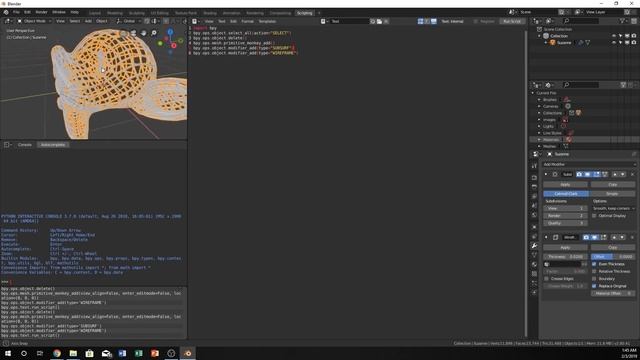
Task: Collapse the Collection tree item in outliner
Action: (x=539, y=36)
